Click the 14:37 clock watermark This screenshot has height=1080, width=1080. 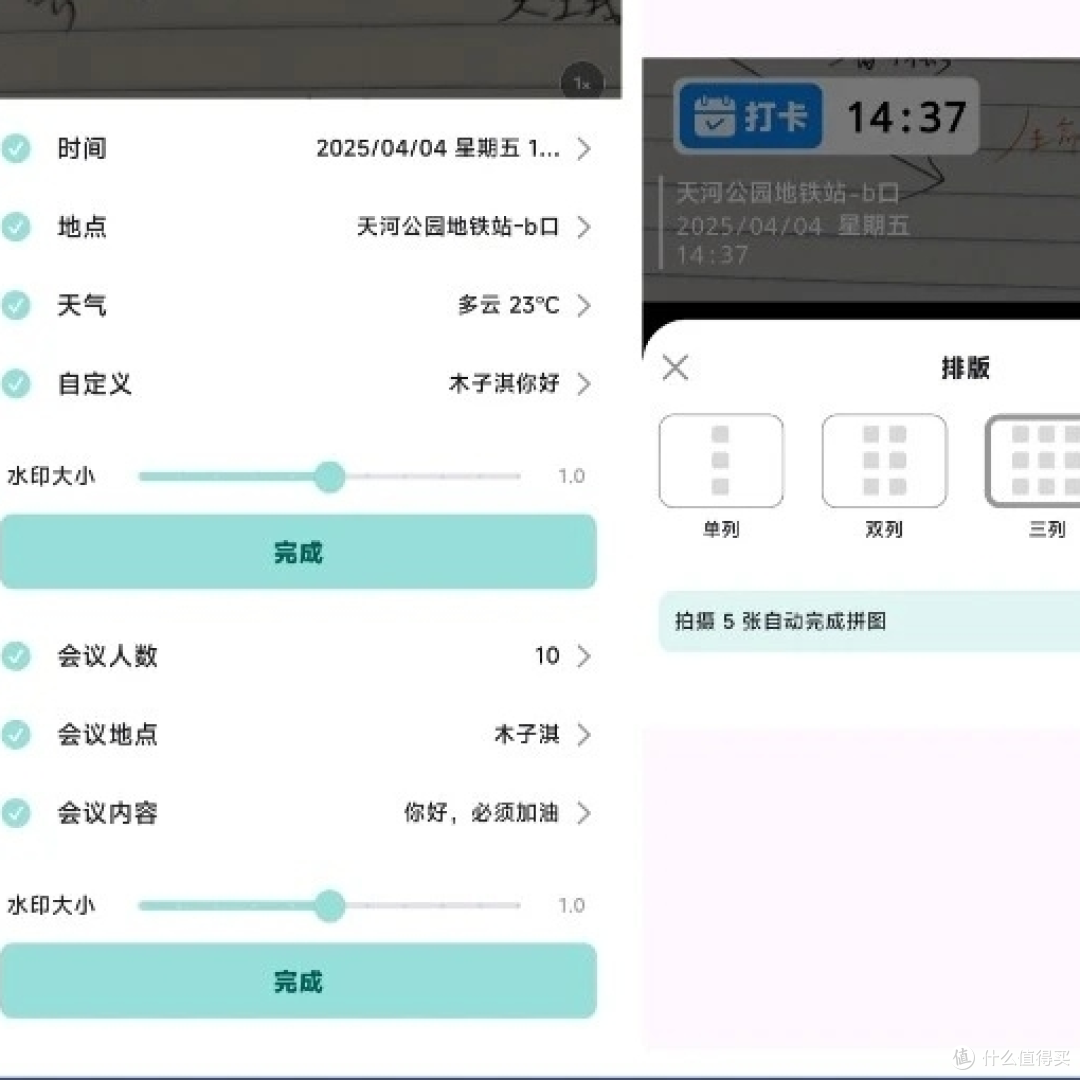point(906,116)
